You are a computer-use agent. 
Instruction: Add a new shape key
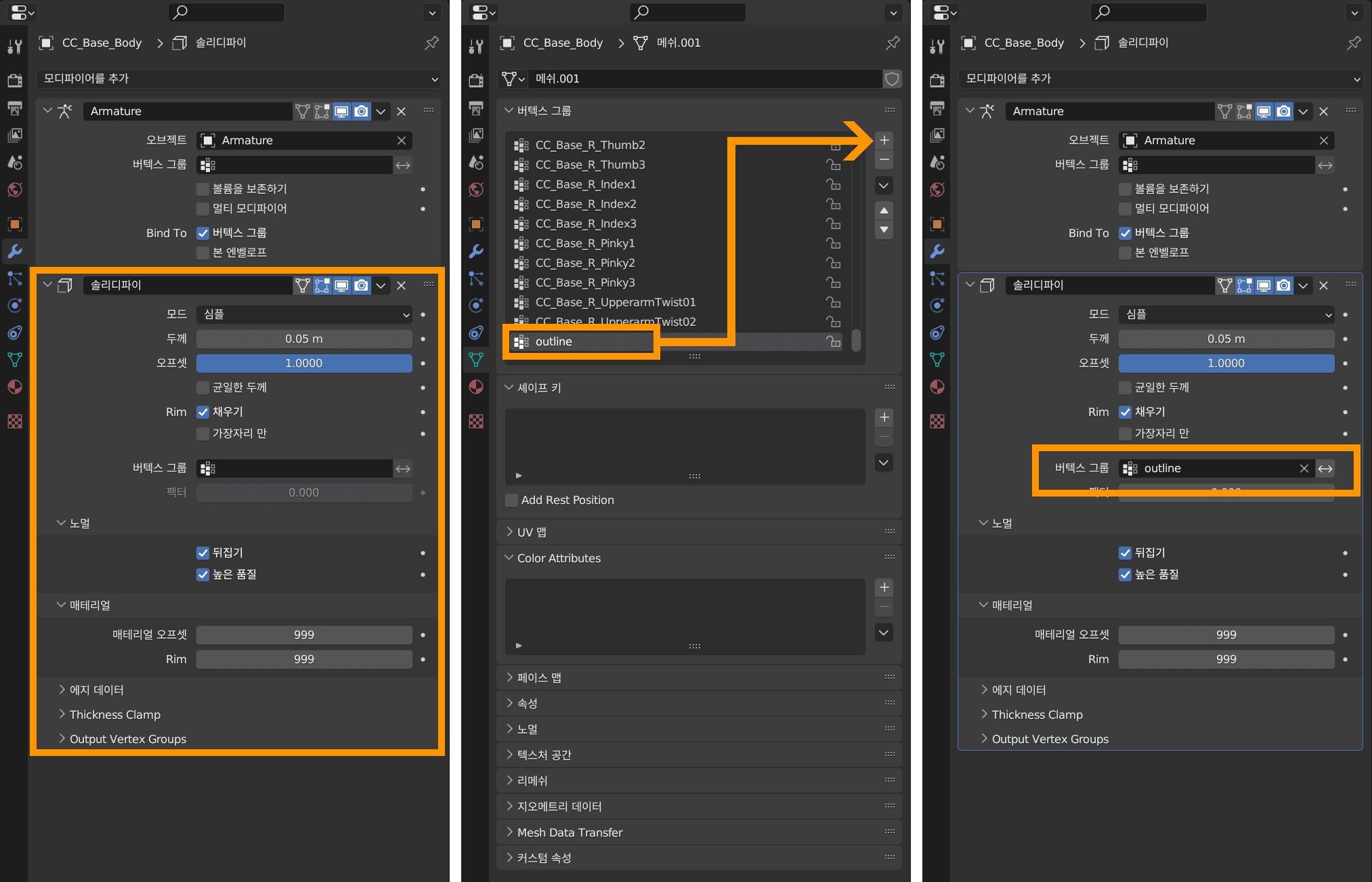(x=884, y=417)
